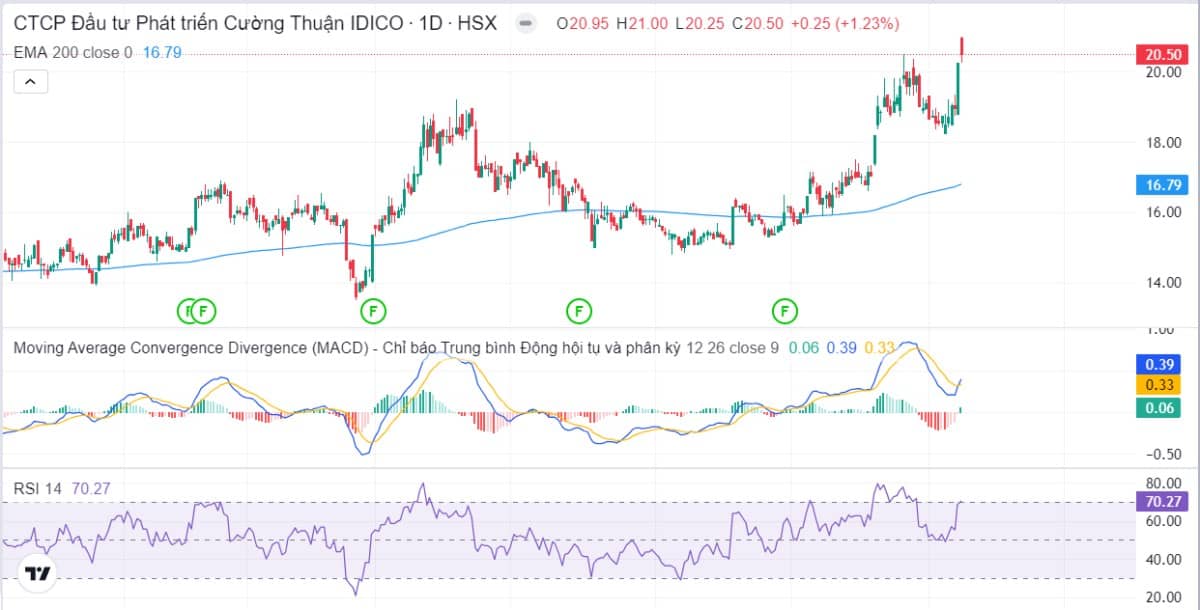Collapse the indicator legend with the chevron
Image resolution: width=1200 pixels, height=610 pixels.
point(30,82)
